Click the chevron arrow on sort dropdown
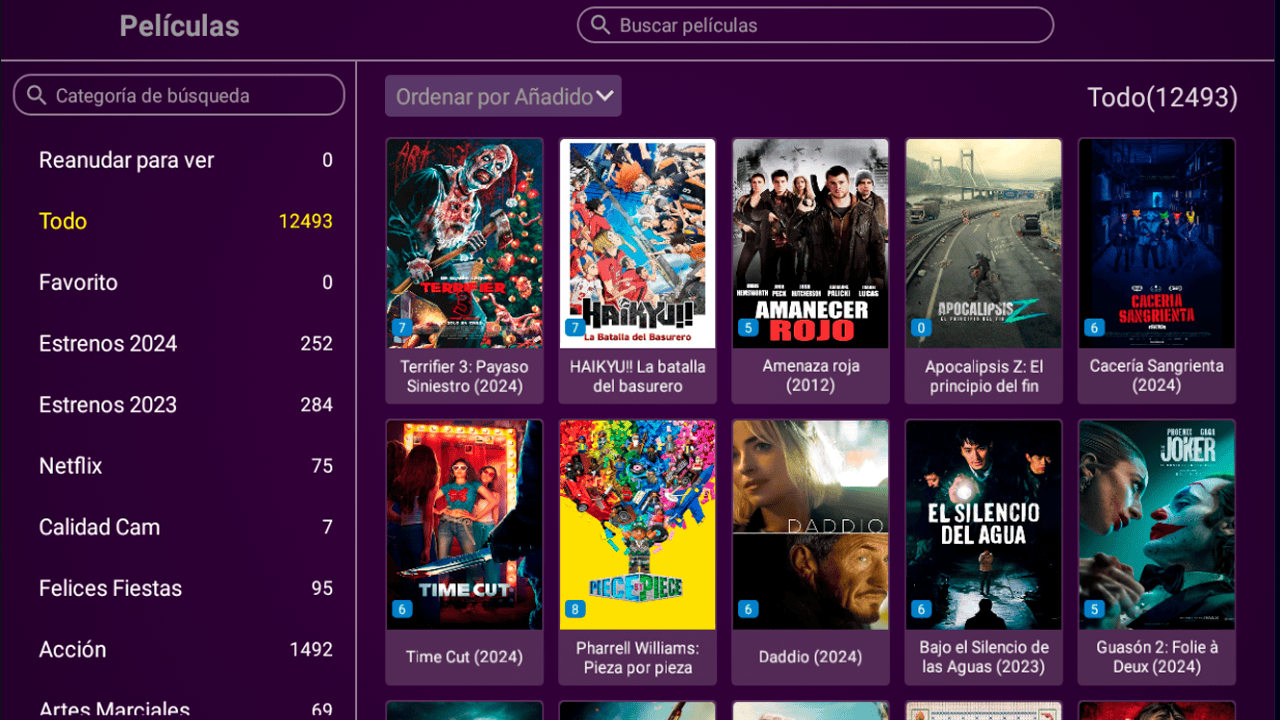1280x720 pixels. (605, 97)
